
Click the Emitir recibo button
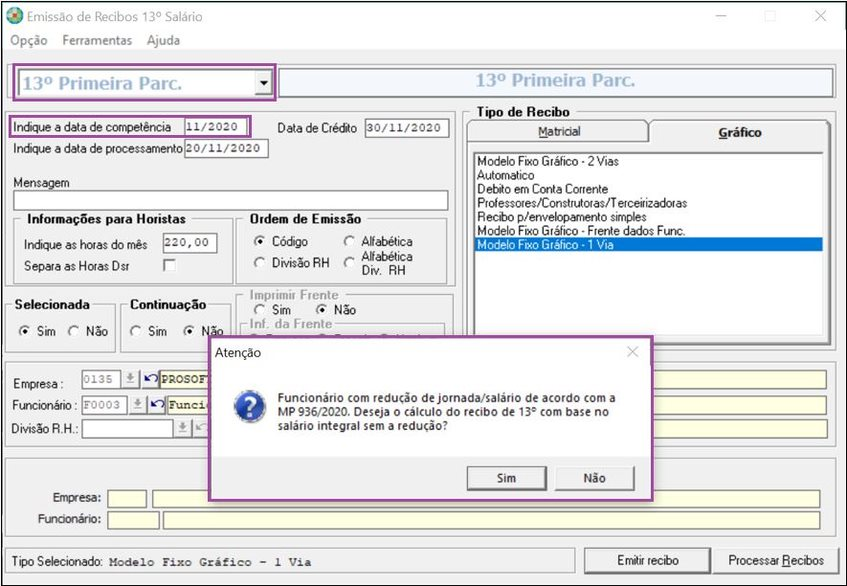[x=647, y=561]
